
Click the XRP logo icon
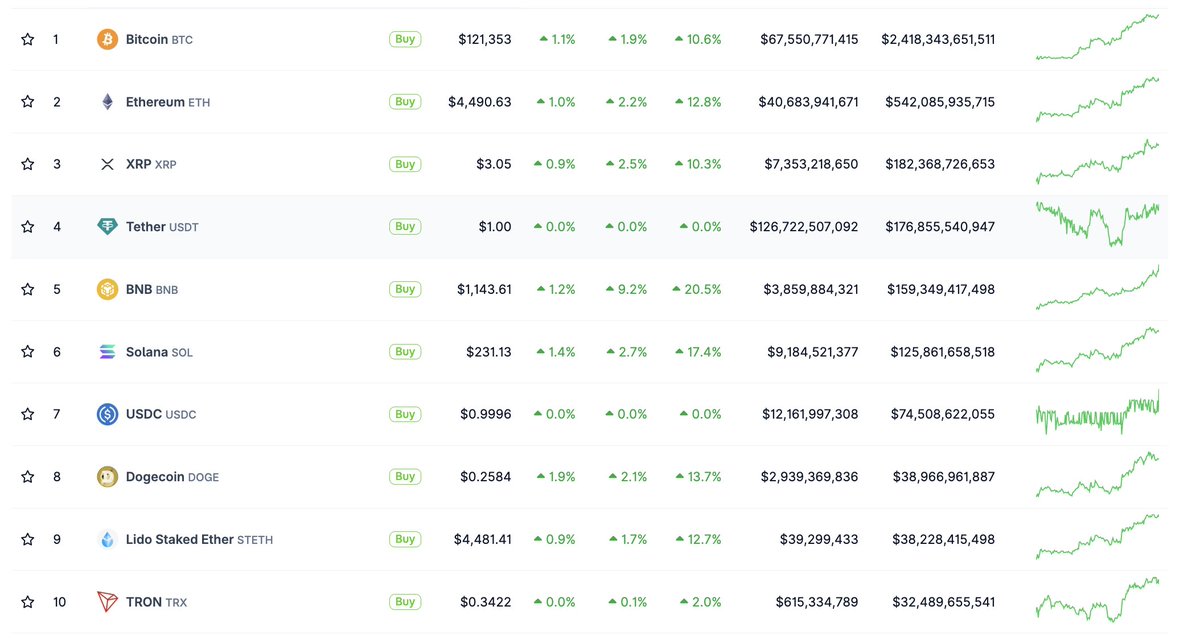[107, 164]
